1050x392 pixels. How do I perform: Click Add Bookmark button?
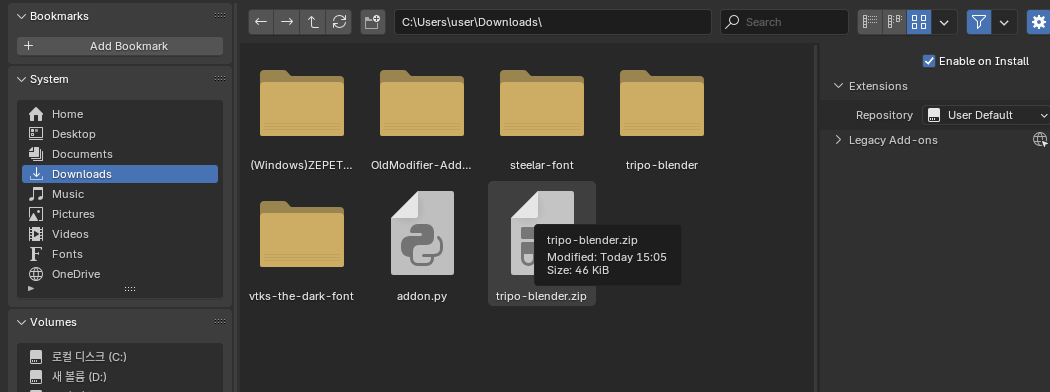tap(120, 46)
